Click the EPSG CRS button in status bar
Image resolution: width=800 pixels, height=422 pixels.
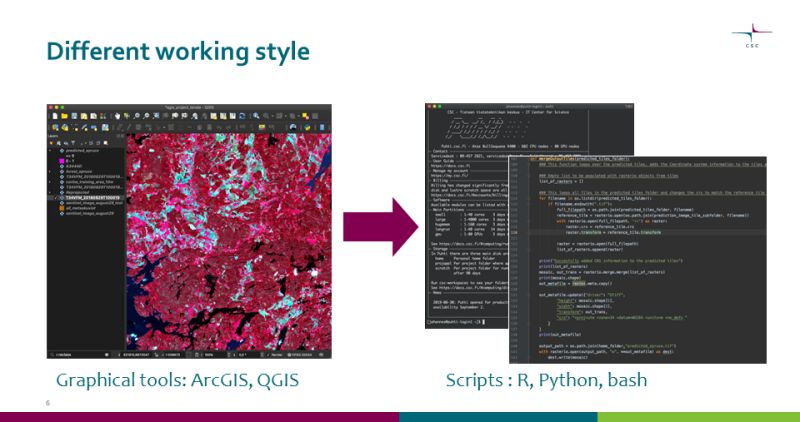299,355
